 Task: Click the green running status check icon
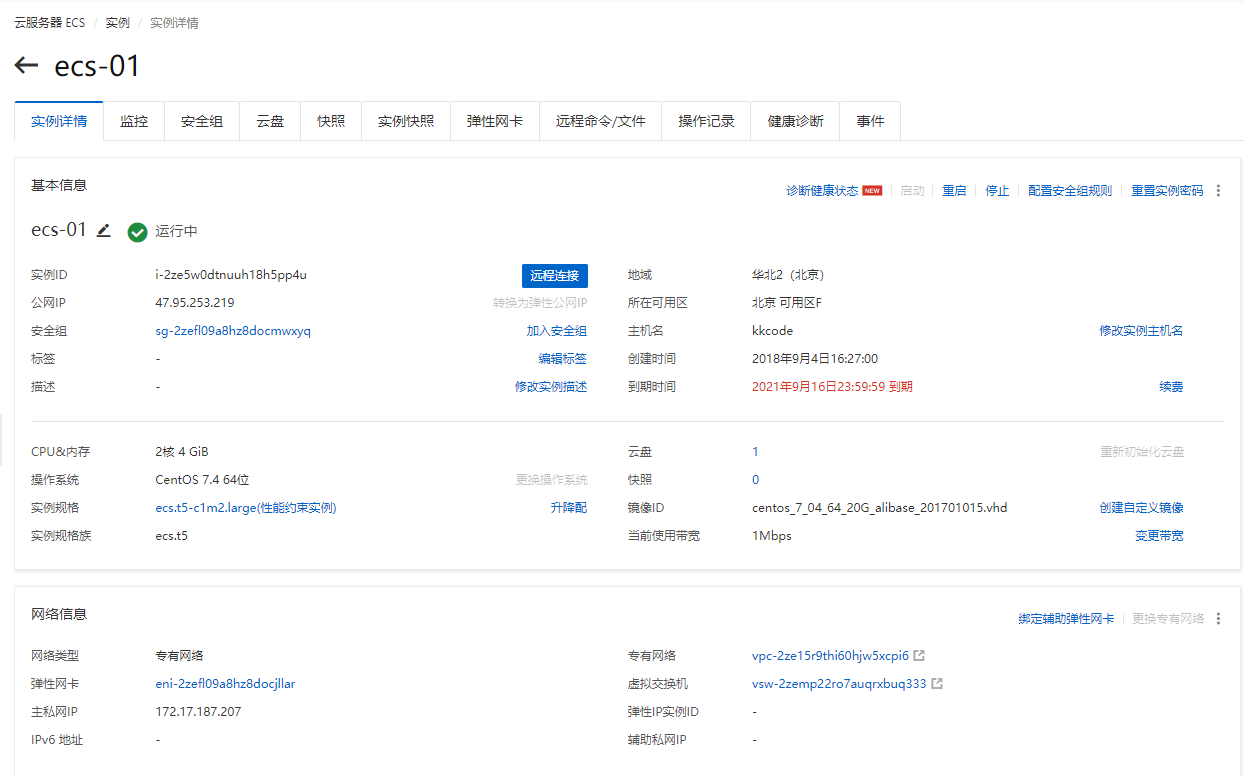tap(138, 232)
